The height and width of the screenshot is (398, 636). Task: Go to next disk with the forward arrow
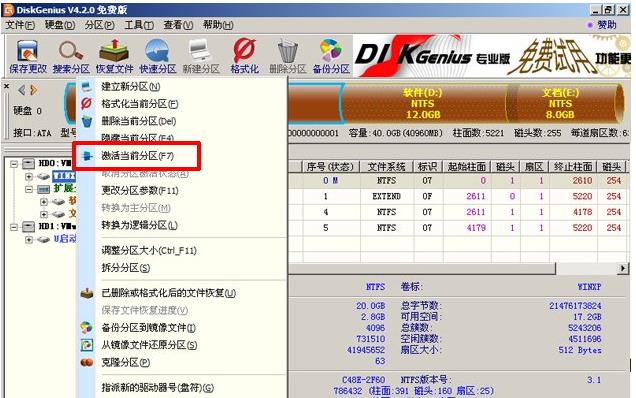[x=34, y=90]
